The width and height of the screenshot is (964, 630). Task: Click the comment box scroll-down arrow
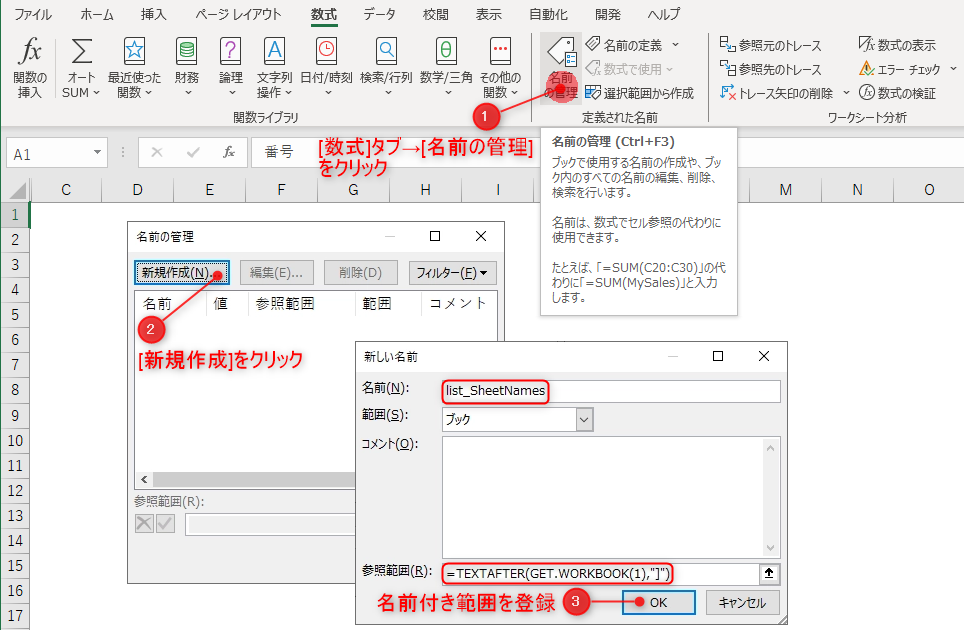coord(771,548)
